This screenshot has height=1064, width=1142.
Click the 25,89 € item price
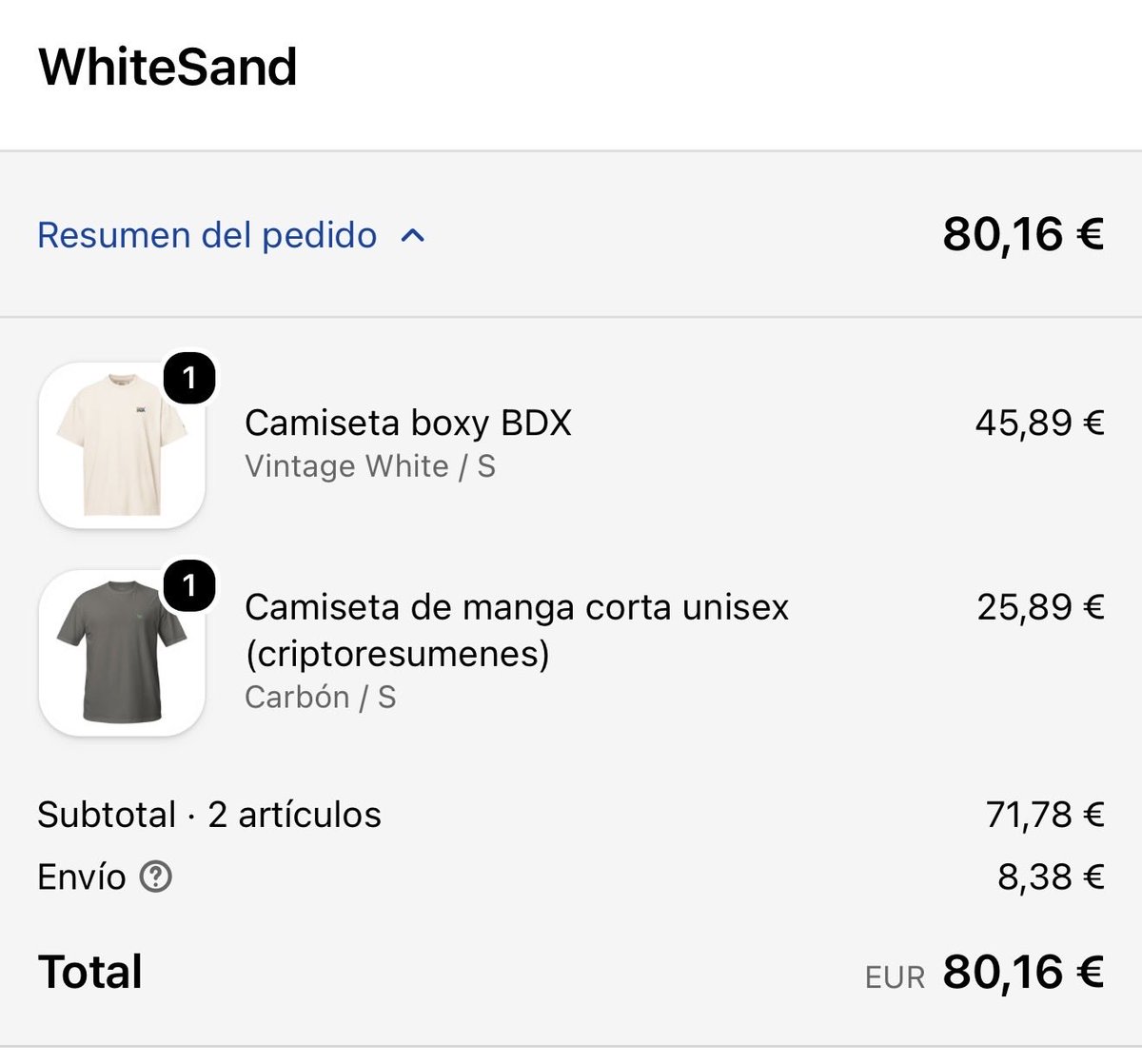pos(1040,606)
